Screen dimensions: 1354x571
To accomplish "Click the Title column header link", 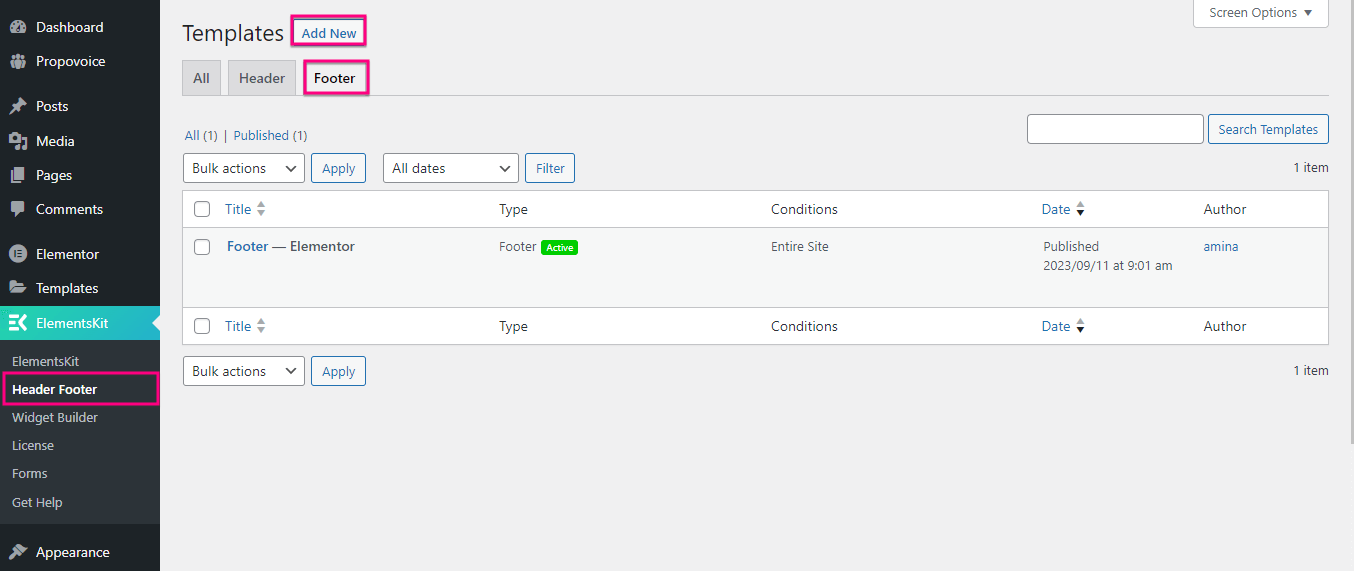I will click(238, 209).
